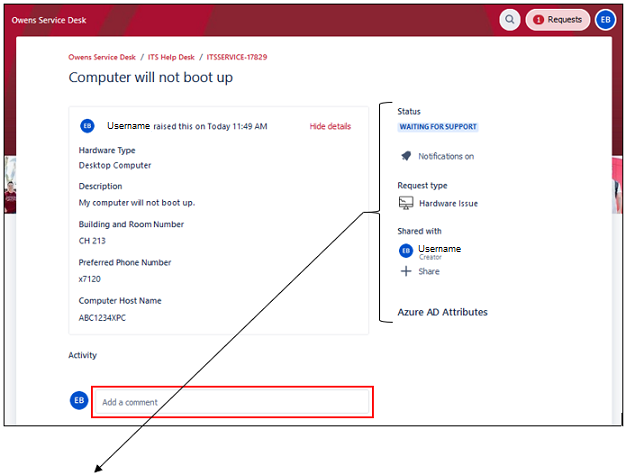626x475 pixels.
Task: Toggle the Notifications on setting
Action: (x=445, y=156)
